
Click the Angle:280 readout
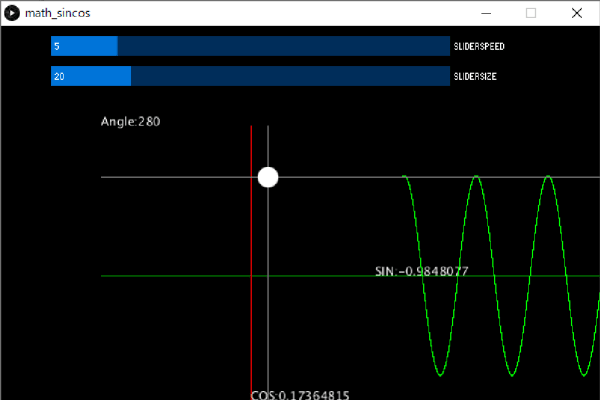131,121
